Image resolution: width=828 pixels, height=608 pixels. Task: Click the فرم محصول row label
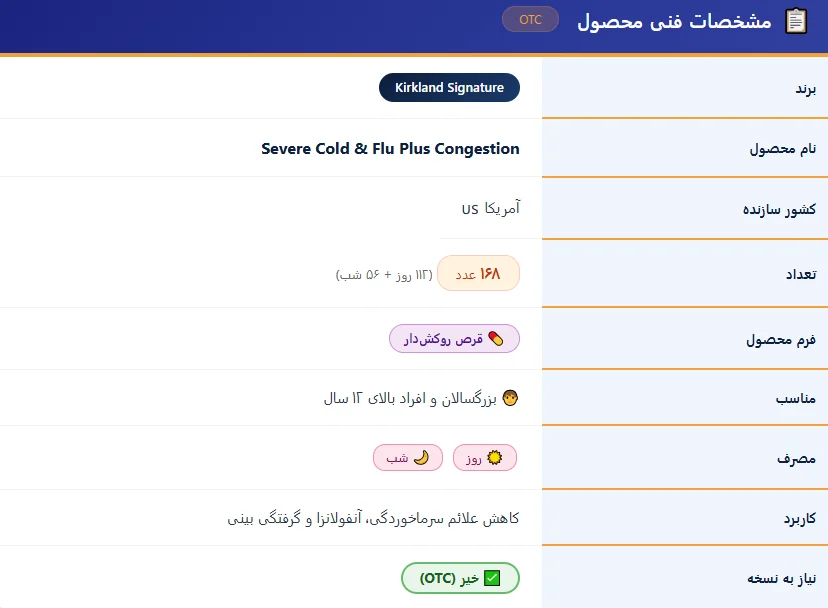point(781,340)
